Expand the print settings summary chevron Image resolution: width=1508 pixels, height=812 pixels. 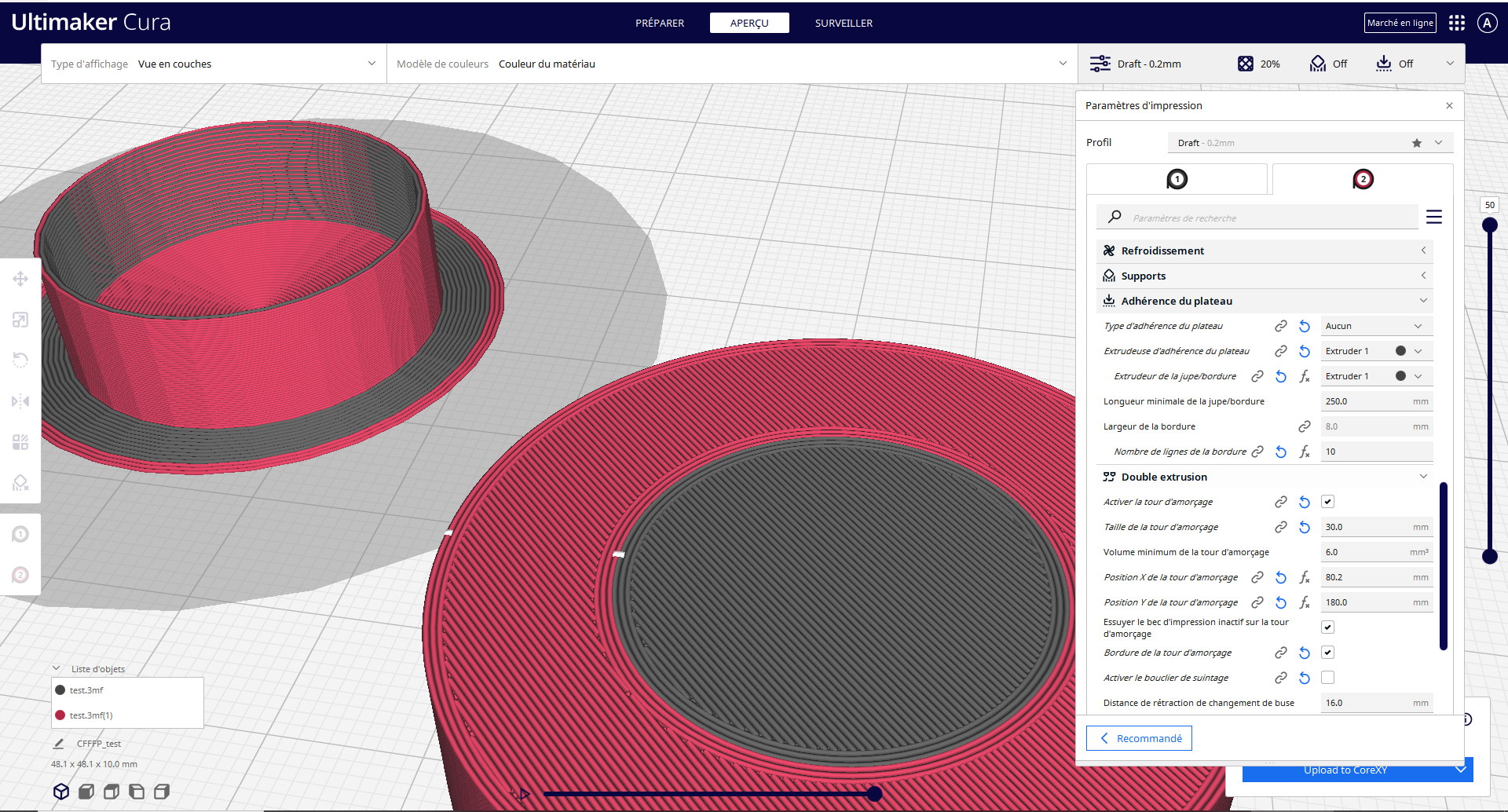[1450, 64]
